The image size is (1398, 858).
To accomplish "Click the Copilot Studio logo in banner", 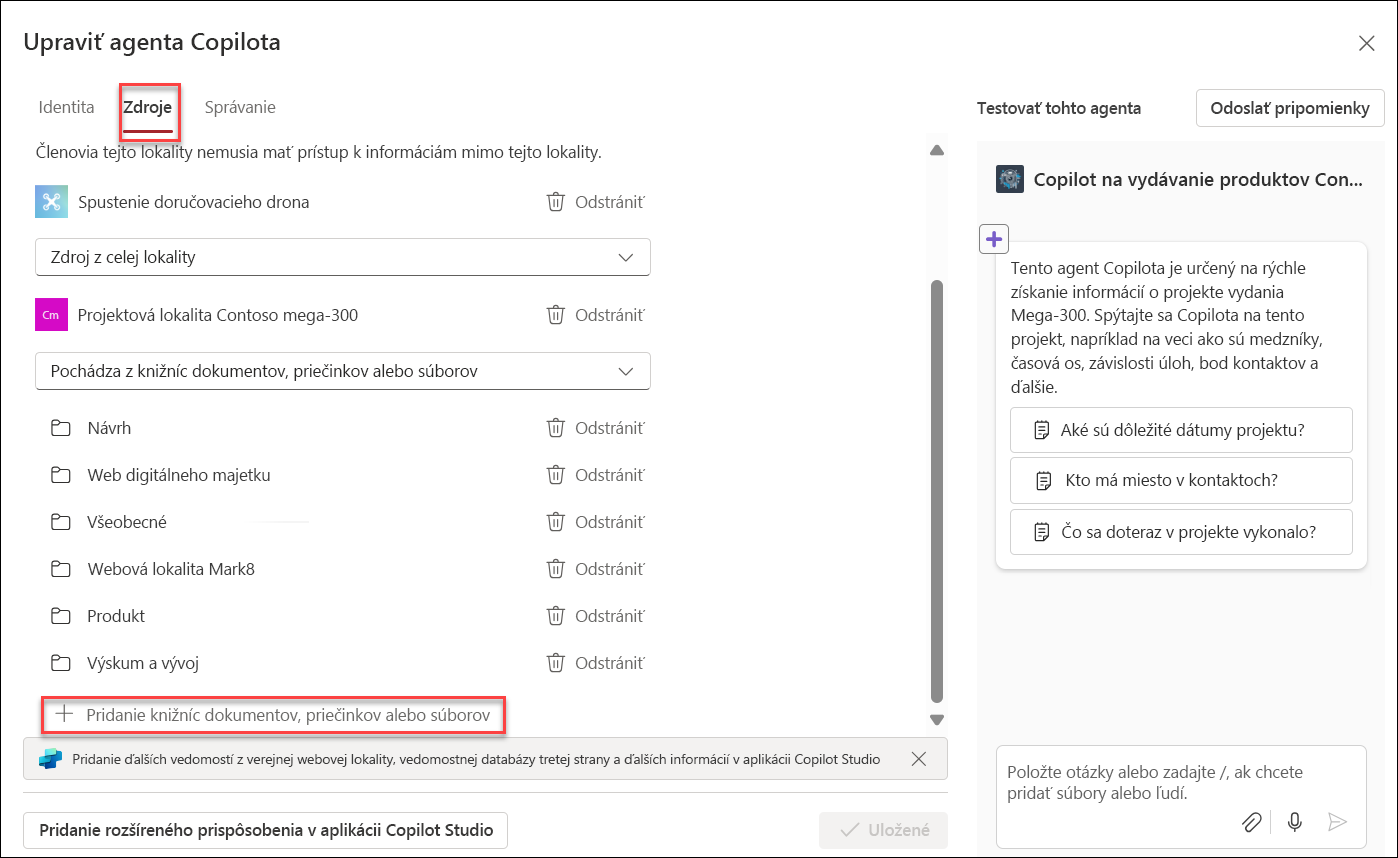I will coord(50,759).
